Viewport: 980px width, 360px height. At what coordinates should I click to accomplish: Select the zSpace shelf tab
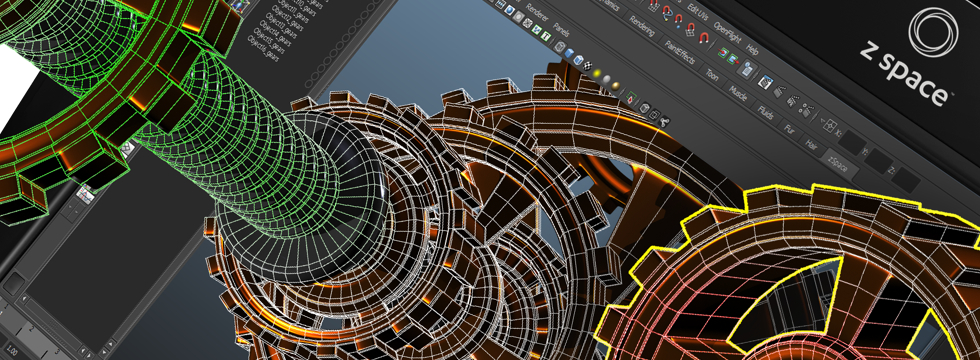pos(838,165)
